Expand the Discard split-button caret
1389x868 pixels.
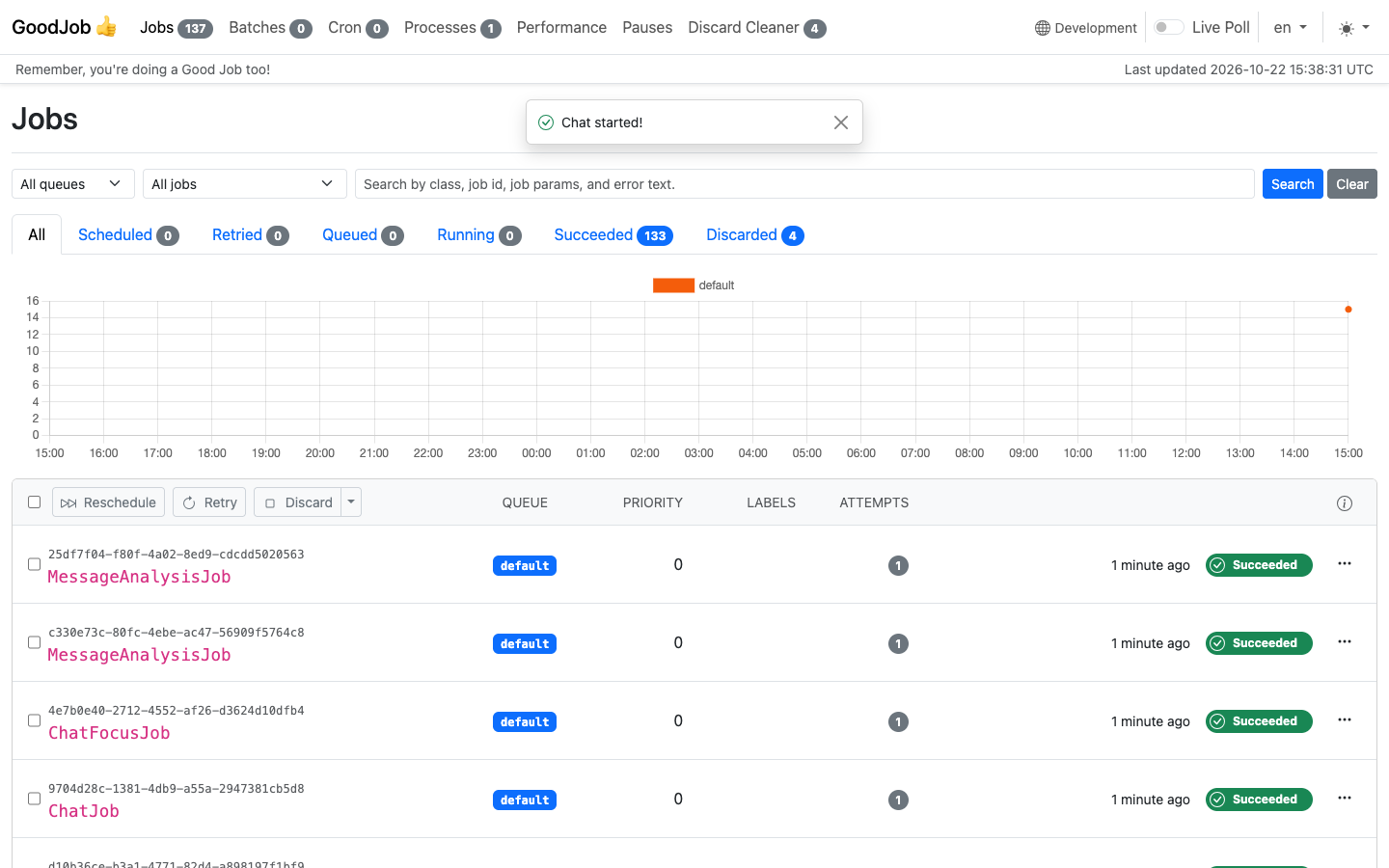351,502
